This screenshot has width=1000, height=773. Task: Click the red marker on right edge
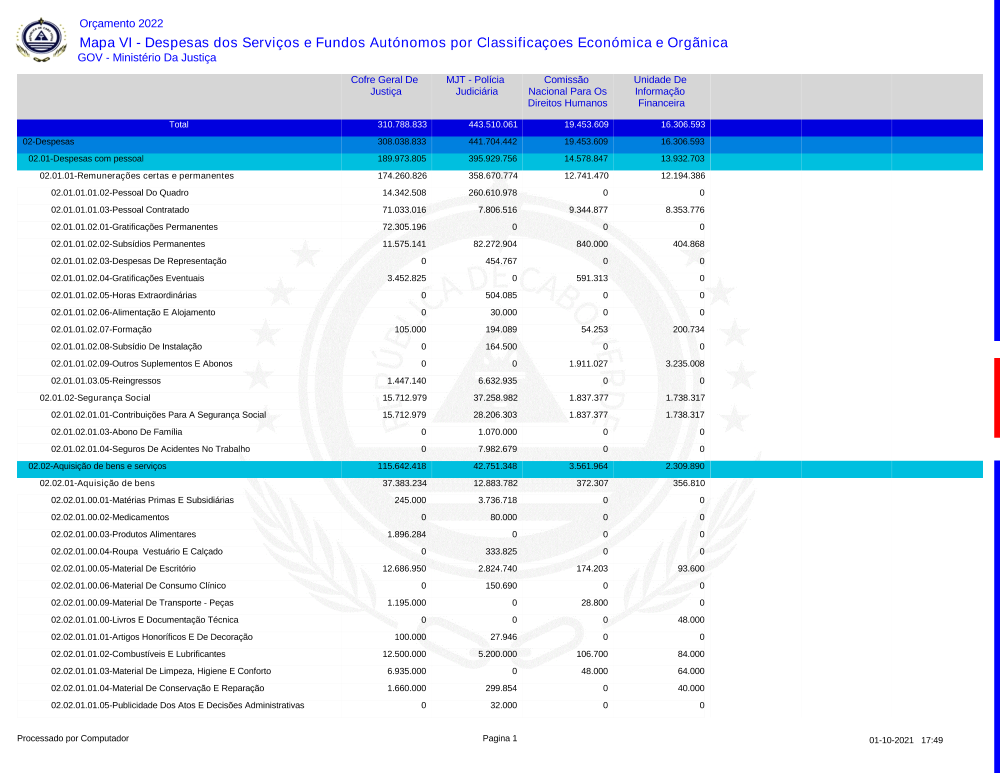pyautogui.click(x=996, y=397)
